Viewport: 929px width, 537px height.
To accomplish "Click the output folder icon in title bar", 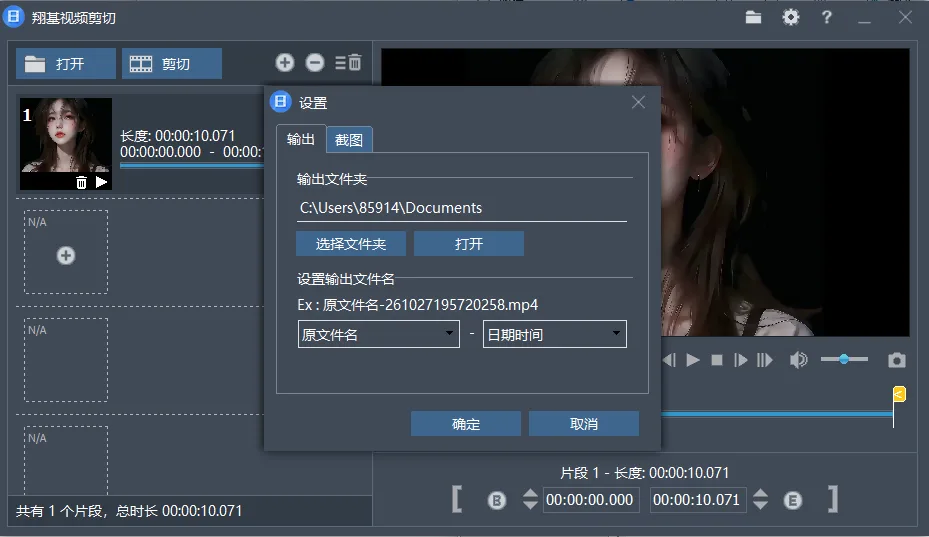I will point(753,18).
